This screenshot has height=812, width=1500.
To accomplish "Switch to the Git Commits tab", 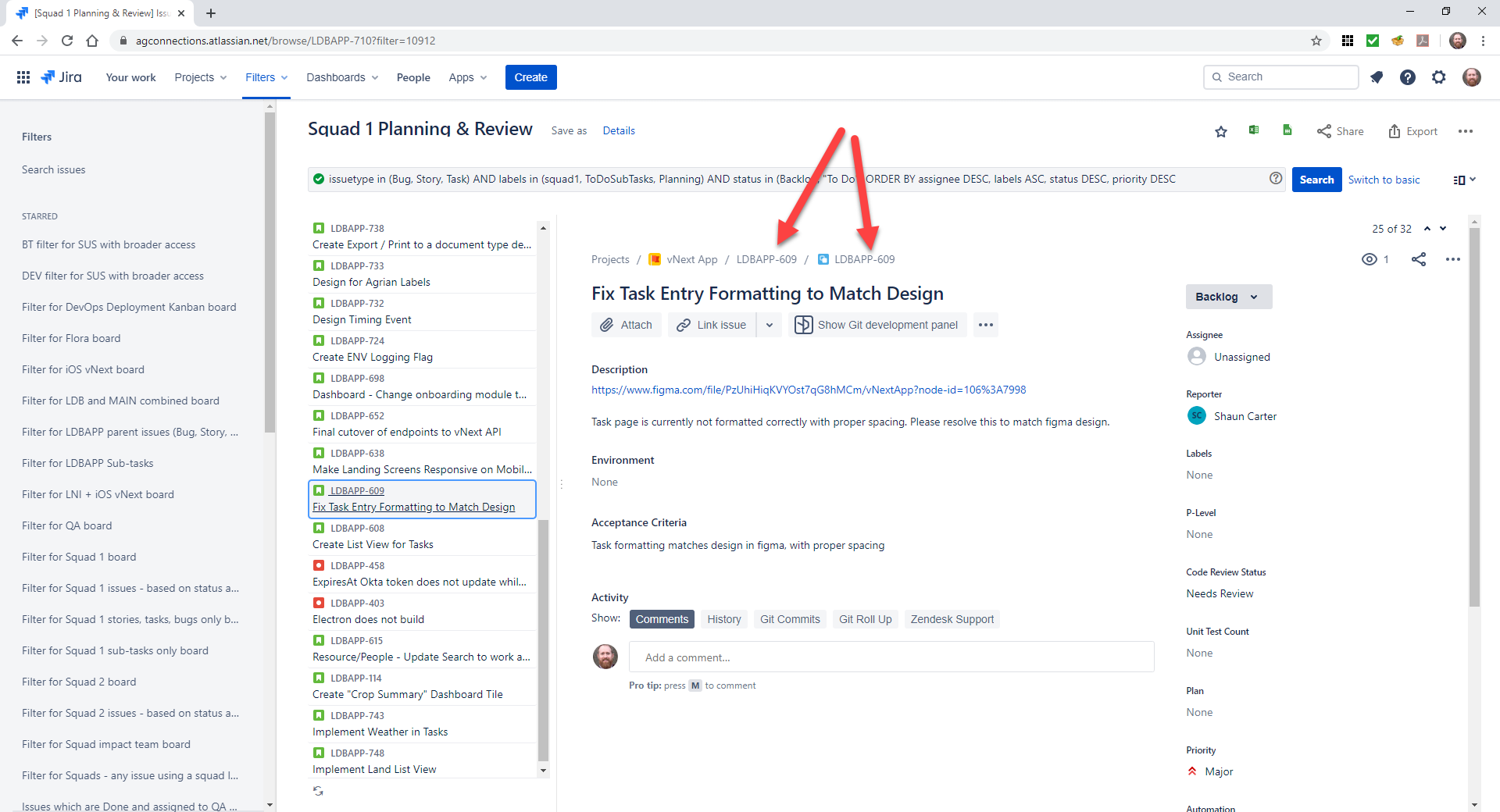I will tap(790, 619).
